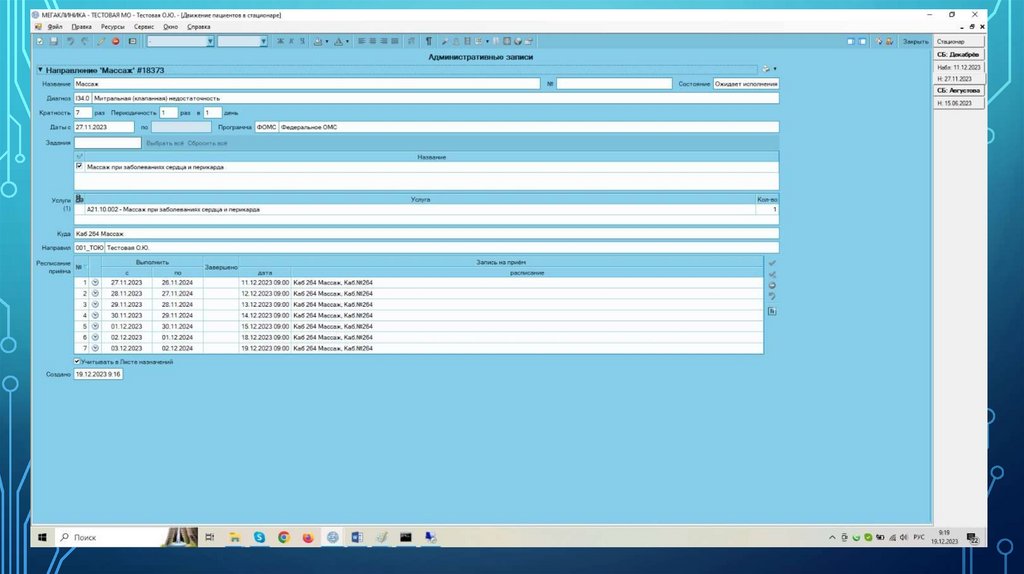This screenshot has height=574, width=1024.
Task: Uncheck 'Массаж при заболеваниях сердца и перикарда'
Action: 79,167
